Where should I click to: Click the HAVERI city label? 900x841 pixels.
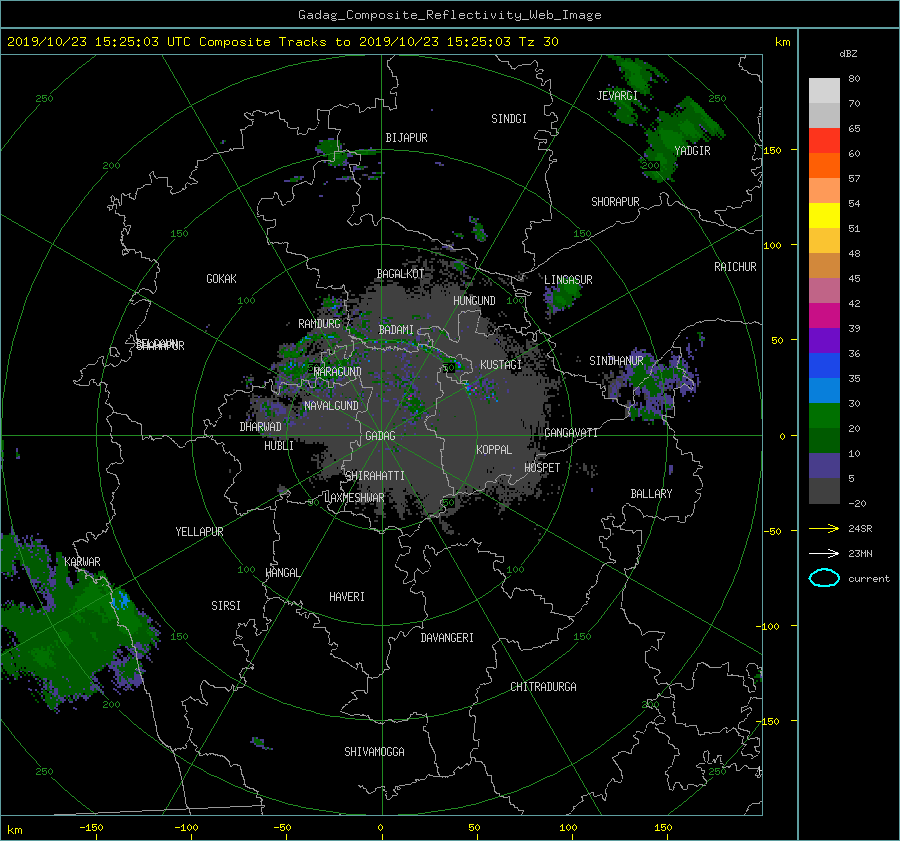pyautogui.click(x=347, y=597)
